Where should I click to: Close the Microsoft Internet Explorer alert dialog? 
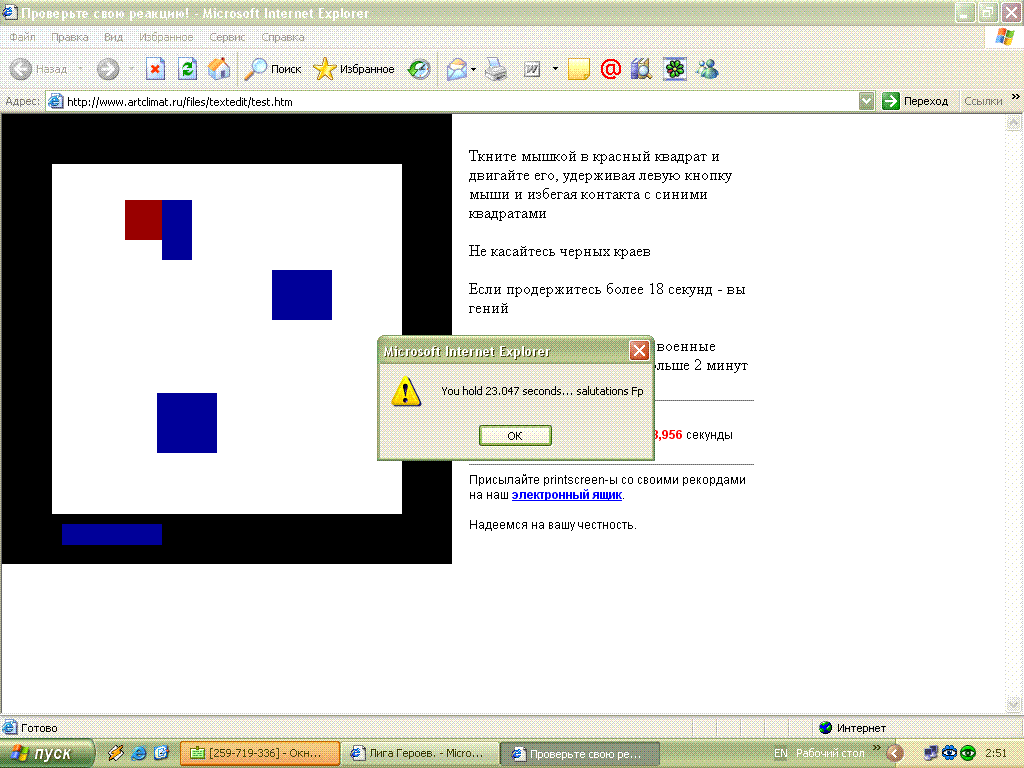pyautogui.click(x=639, y=351)
